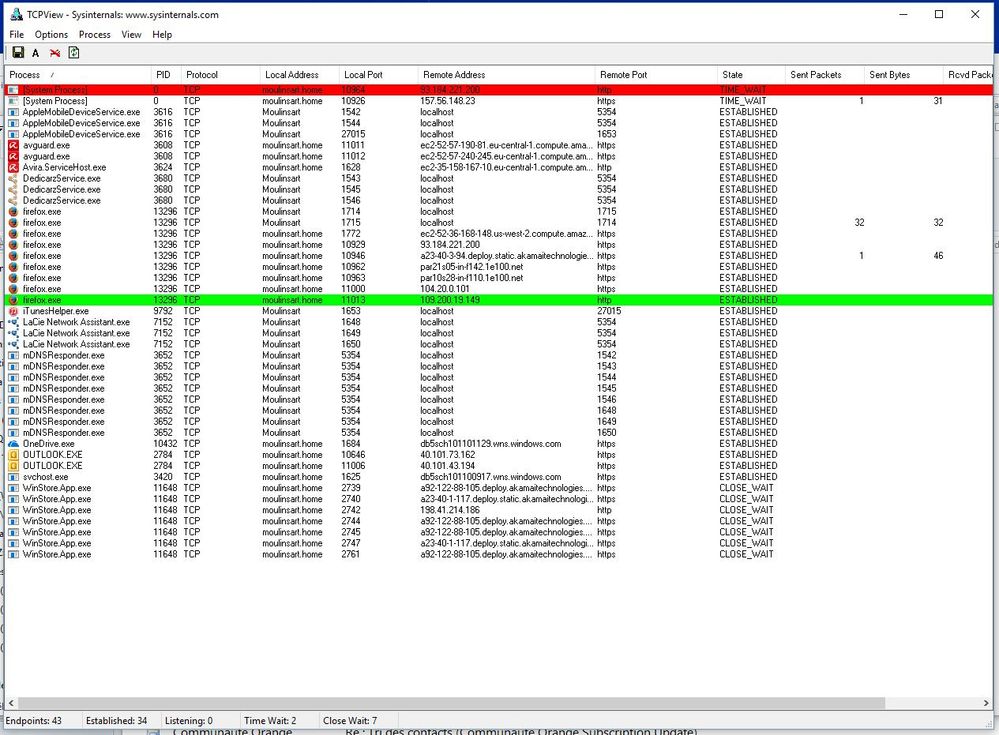Click the avguard.exe icon on local port 11011 row
This screenshot has height=735, width=999.
pyautogui.click(x=13, y=145)
